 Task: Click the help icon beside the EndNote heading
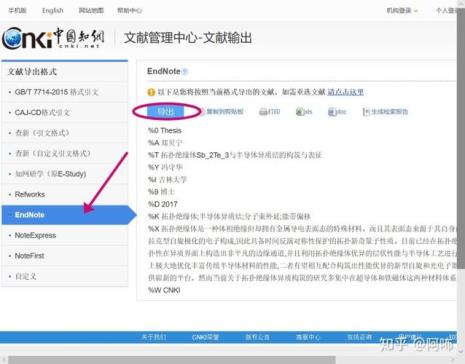pos(185,71)
